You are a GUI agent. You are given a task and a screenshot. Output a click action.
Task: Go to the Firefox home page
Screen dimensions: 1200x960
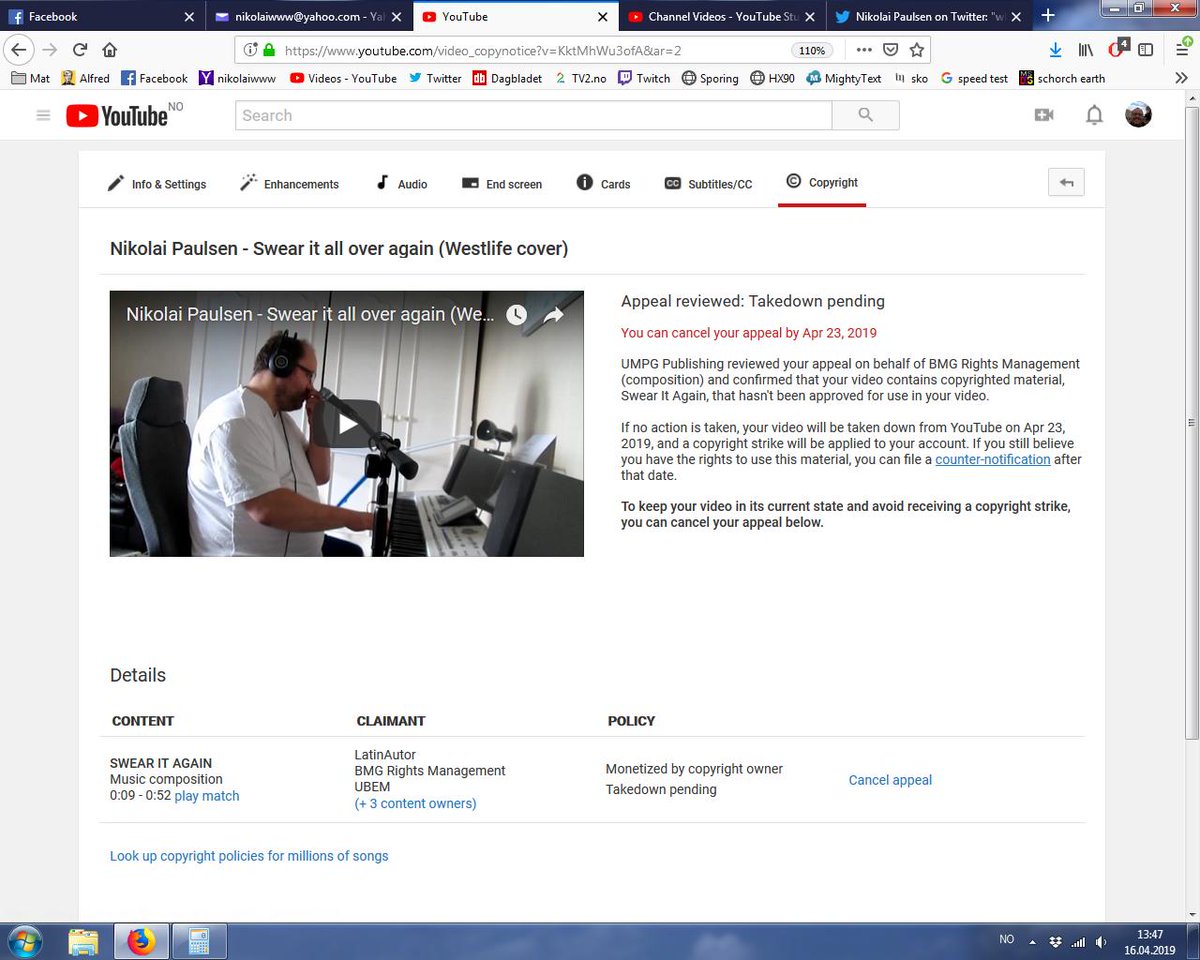[x=110, y=49]
